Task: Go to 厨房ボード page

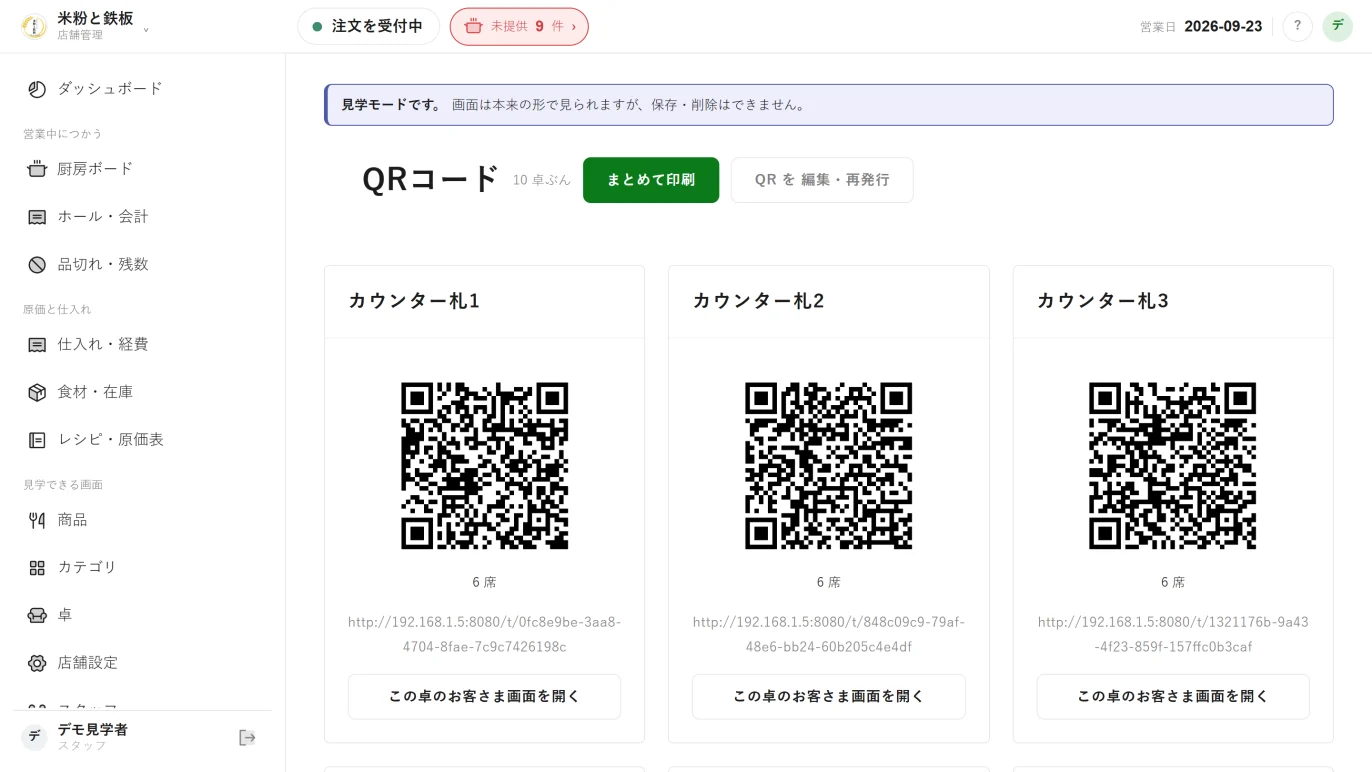Action: [142, 169]
